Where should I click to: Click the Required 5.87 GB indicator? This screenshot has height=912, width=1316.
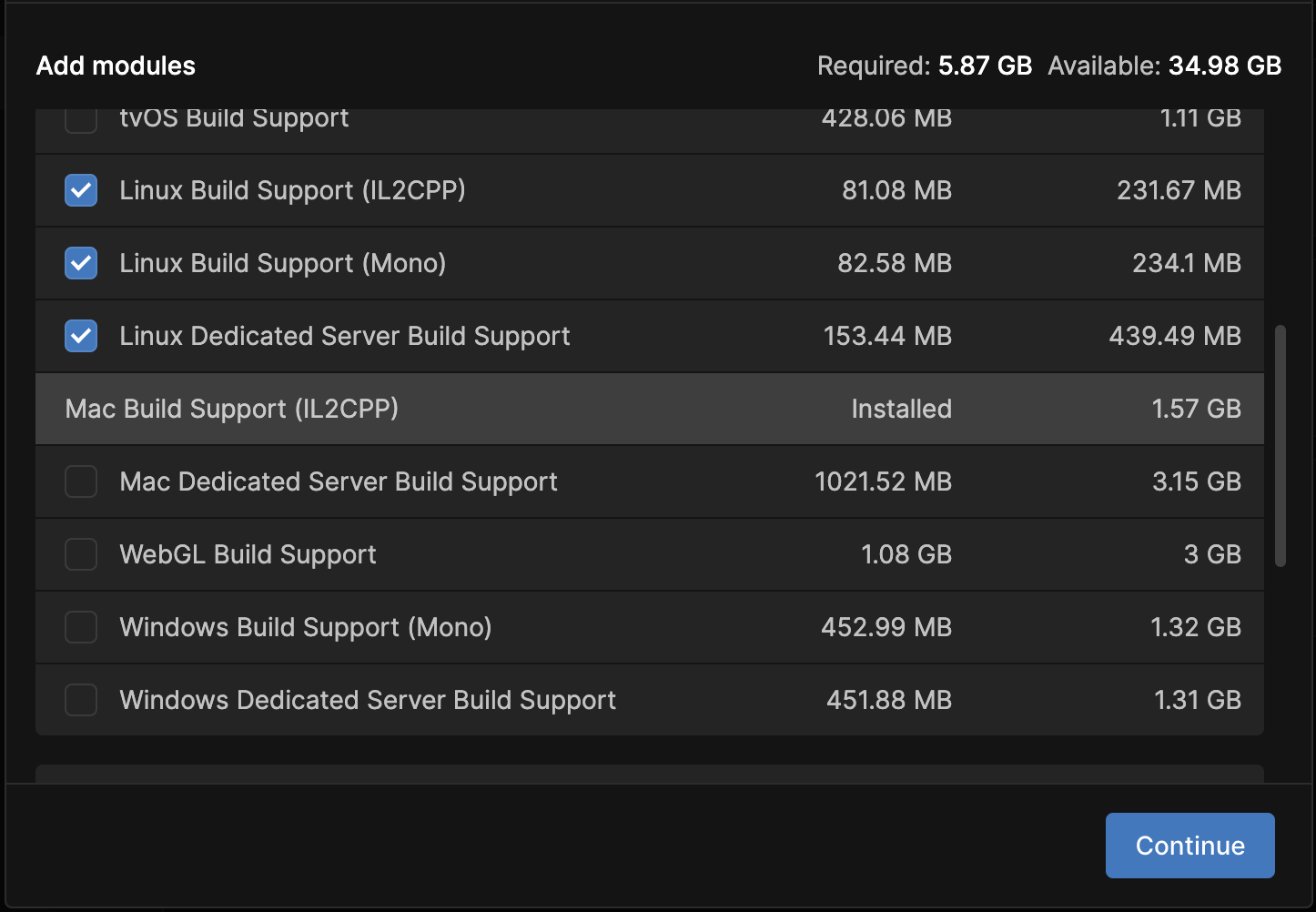point(925,66)
